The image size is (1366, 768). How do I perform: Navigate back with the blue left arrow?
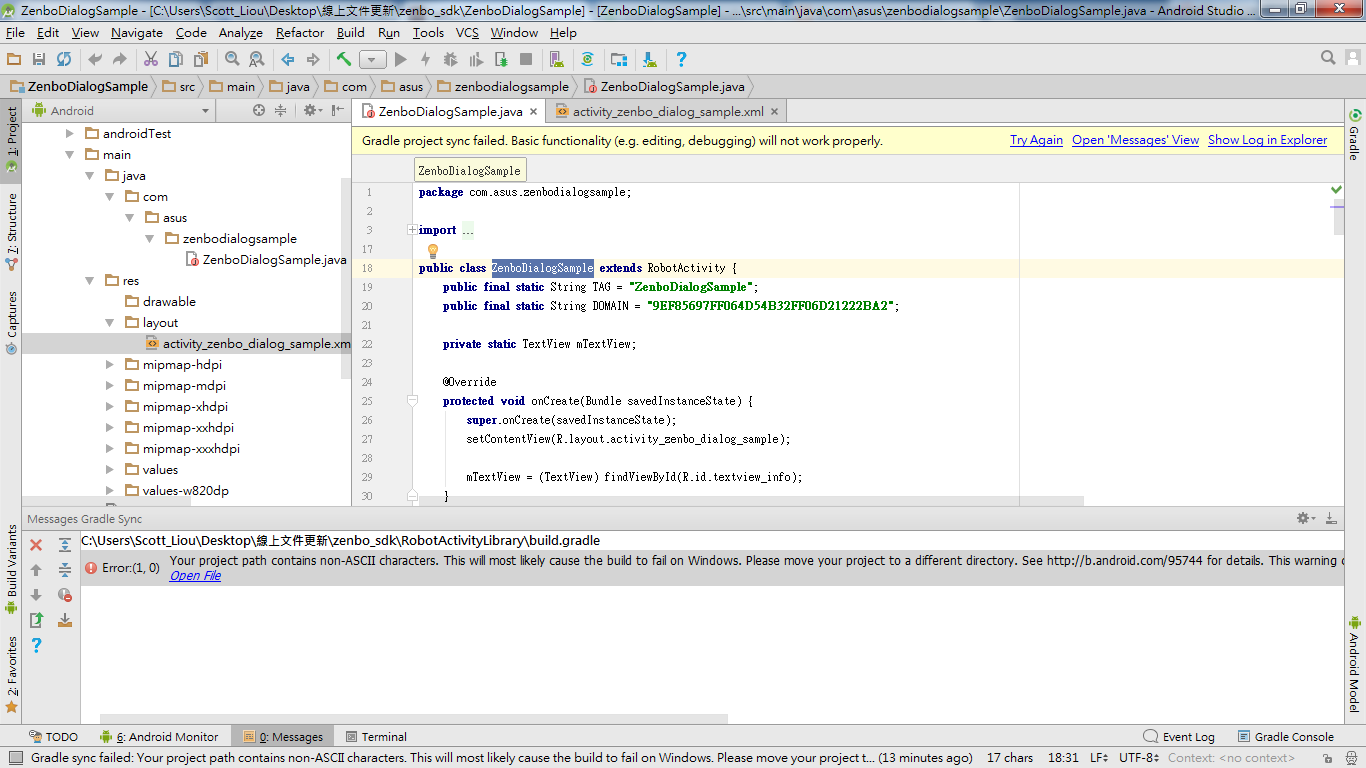[x=288, y=59]
